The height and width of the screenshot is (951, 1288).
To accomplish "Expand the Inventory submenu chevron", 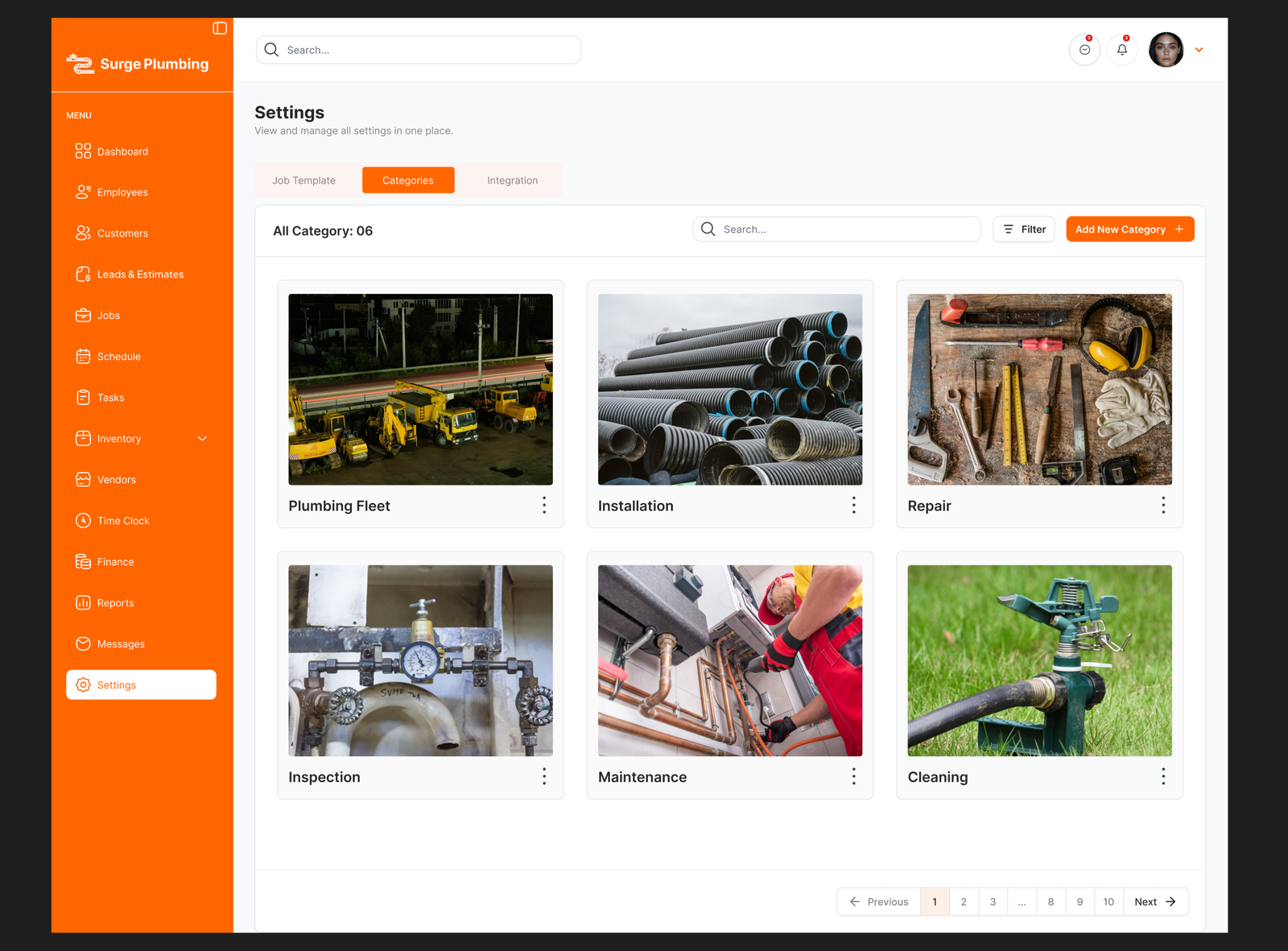I will point(202,439).
